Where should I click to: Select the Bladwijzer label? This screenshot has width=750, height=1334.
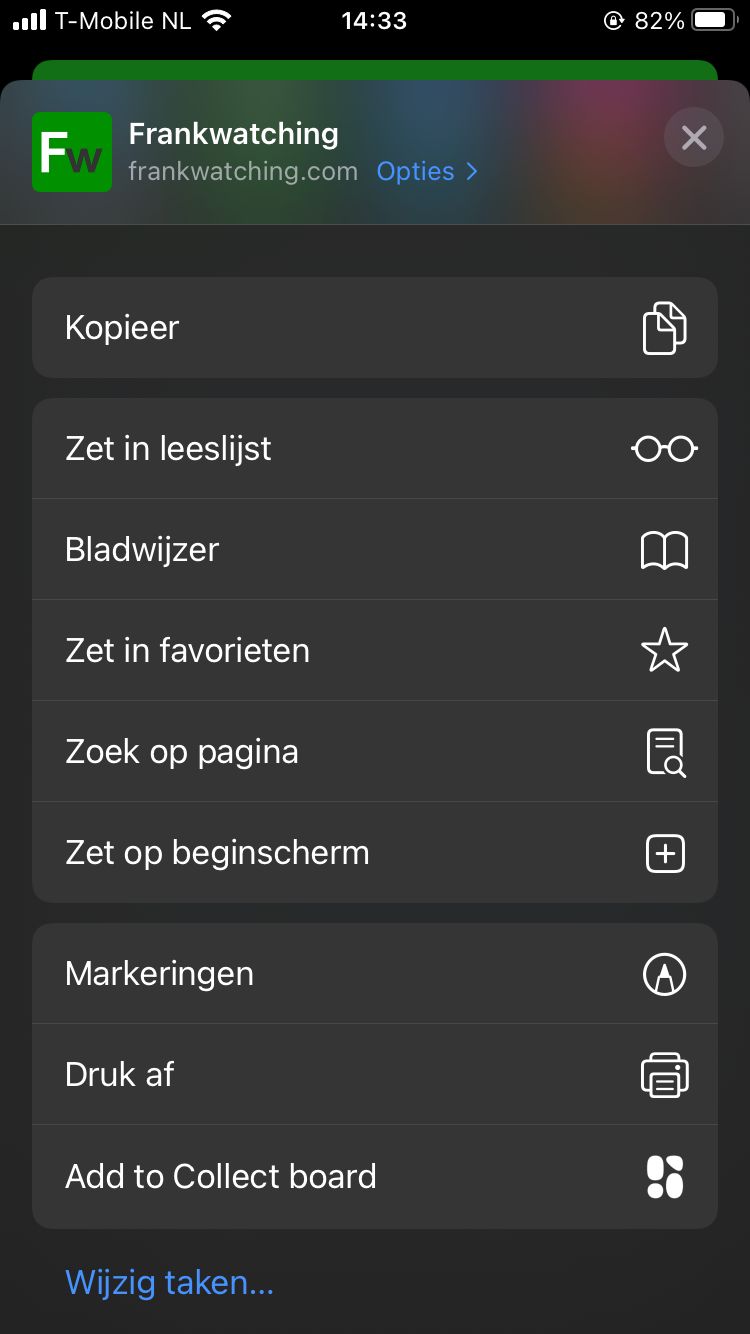[142, 550]
